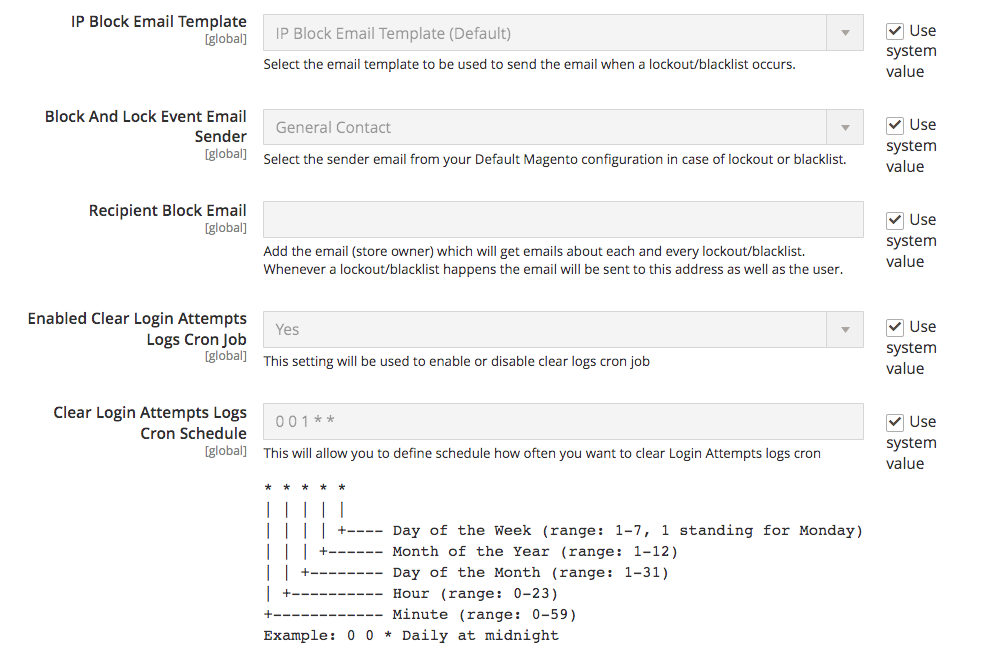Click the help text about lockout email template
This screenshot has width=984, height=664.
click(529, 65)
